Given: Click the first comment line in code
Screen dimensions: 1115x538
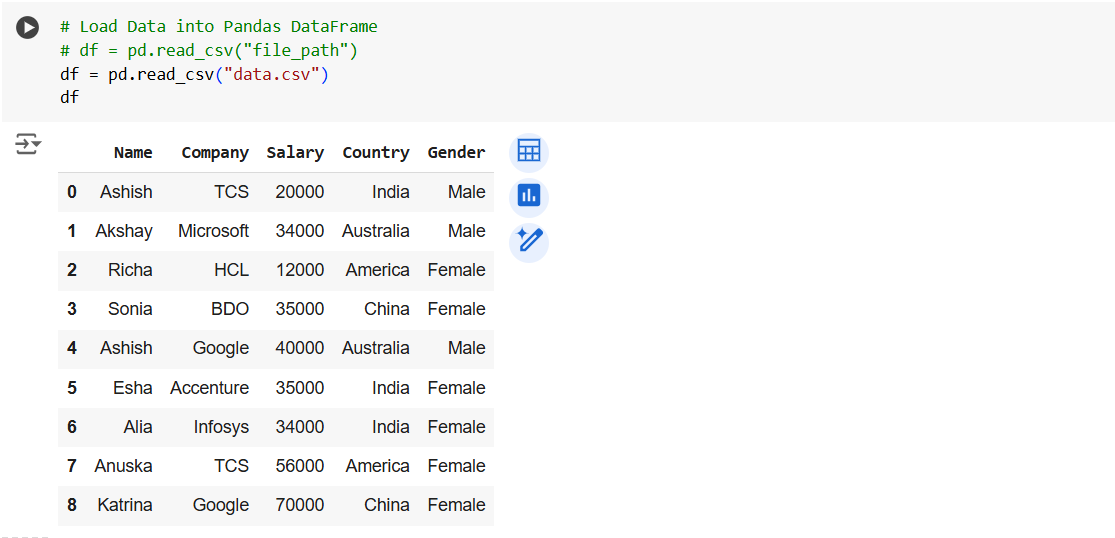Looking at the screenshot, I should tap(218, 27).
